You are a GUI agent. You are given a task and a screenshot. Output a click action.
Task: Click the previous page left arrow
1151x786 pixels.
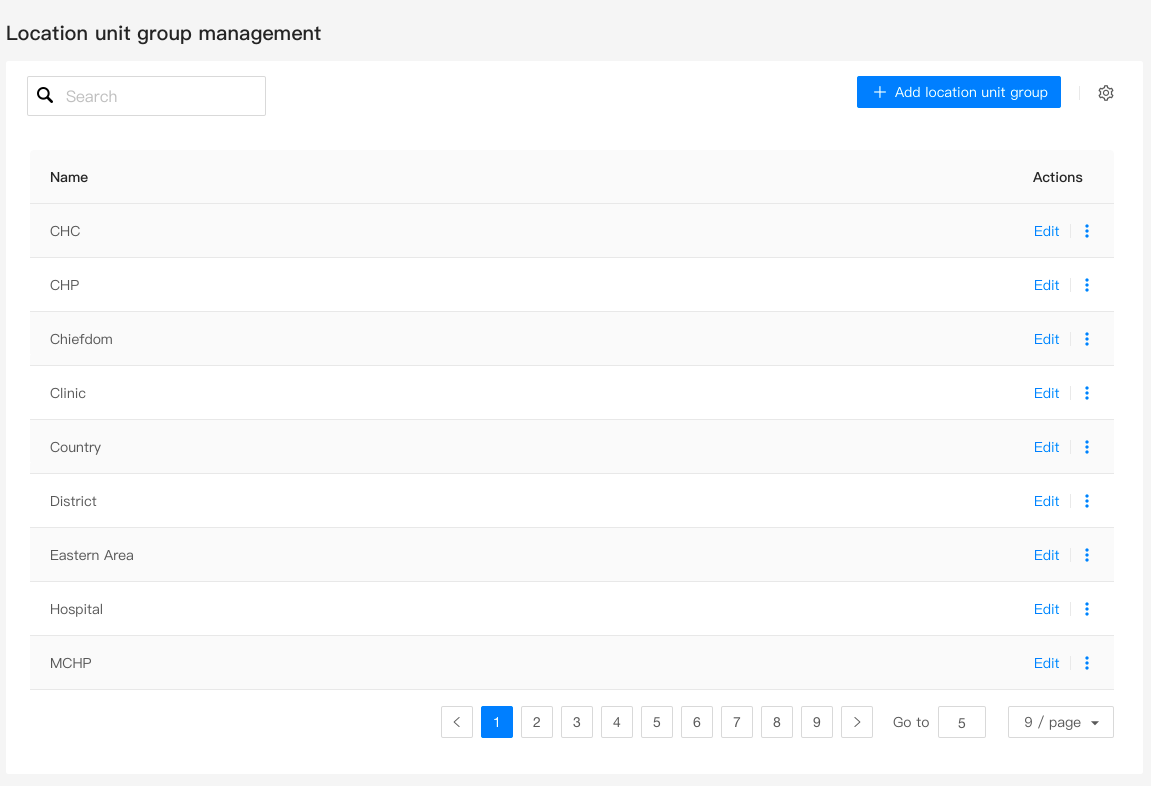(457, 721)
